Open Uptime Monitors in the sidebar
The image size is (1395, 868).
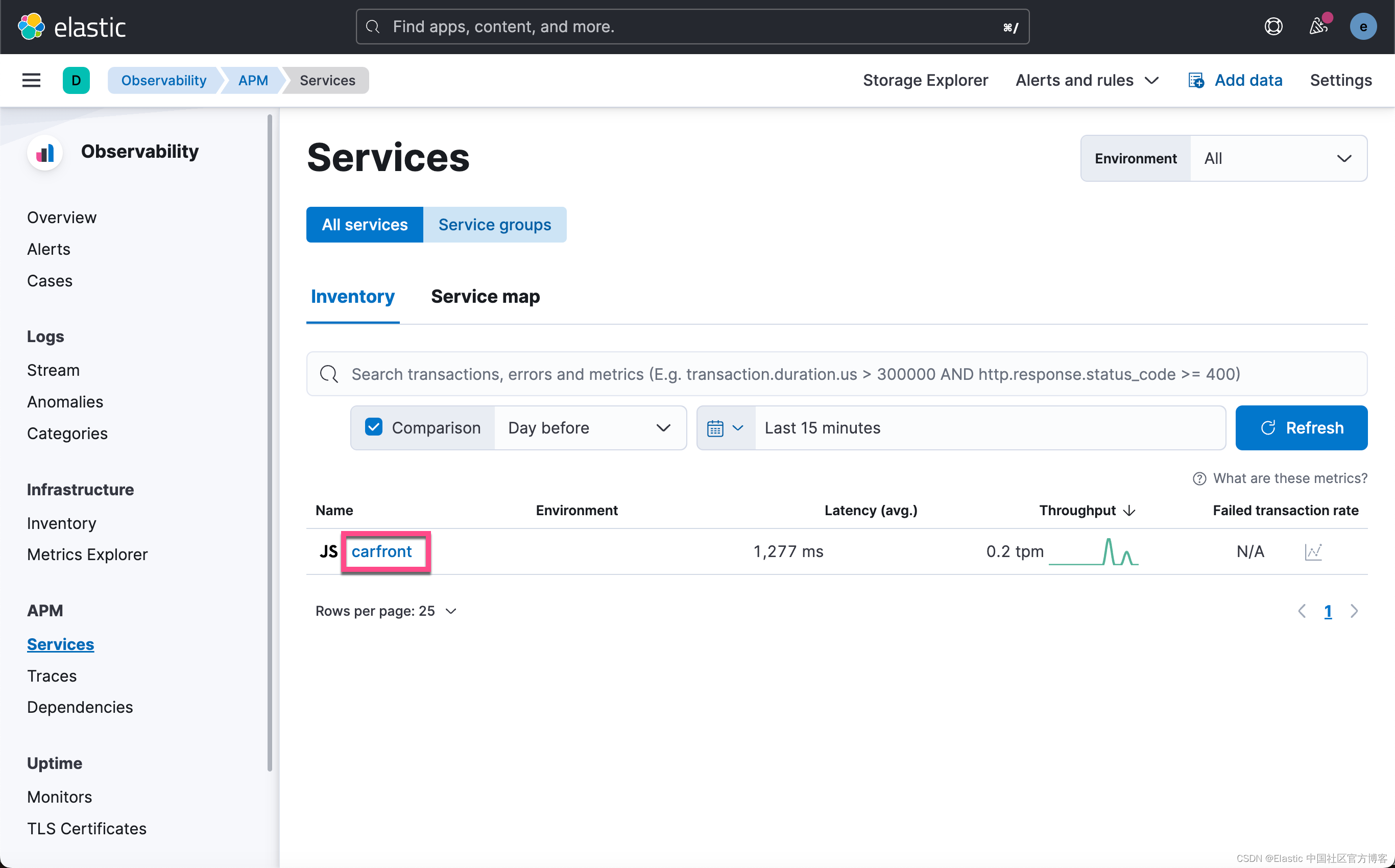point(59,798)
